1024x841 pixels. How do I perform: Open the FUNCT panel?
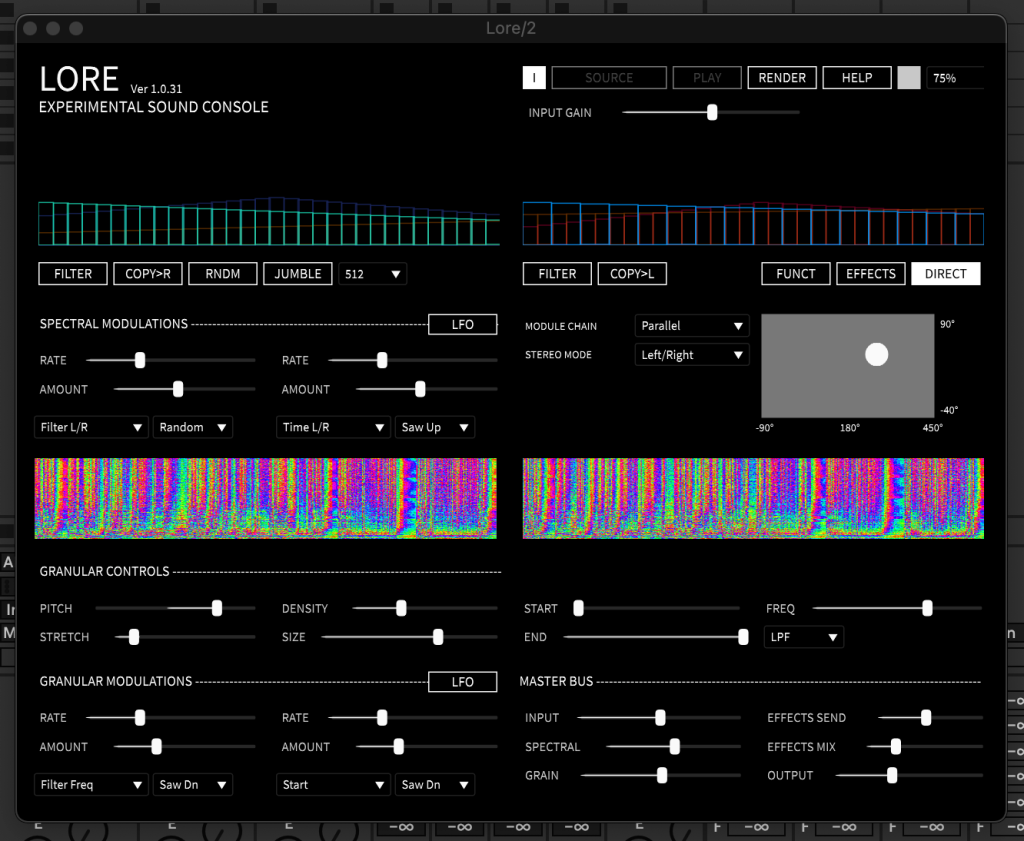[x=795, y=274]
